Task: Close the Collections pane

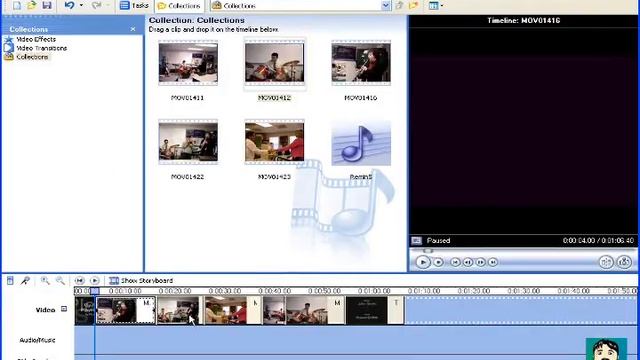Action: coord(133,29)
